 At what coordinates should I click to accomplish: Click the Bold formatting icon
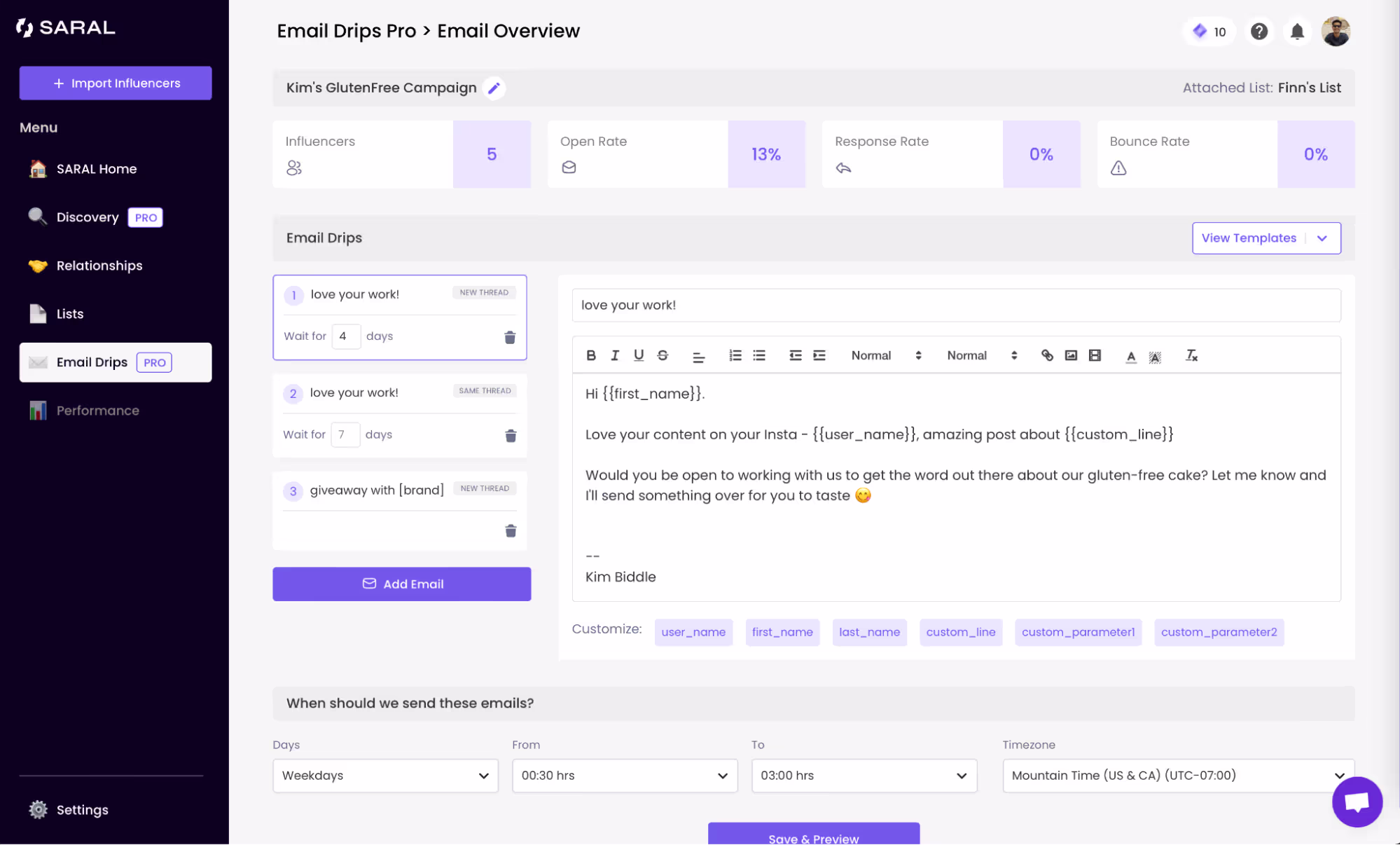pos(591,355)
